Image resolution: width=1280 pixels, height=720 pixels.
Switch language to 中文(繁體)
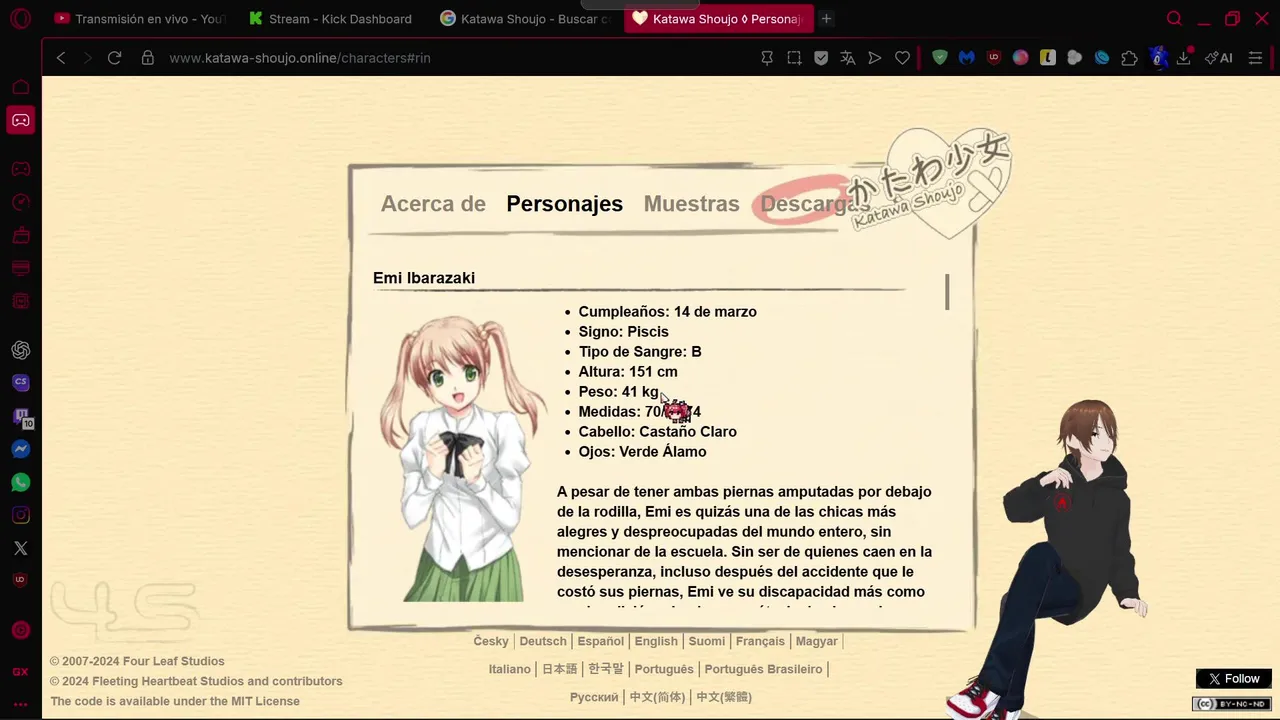724,697
